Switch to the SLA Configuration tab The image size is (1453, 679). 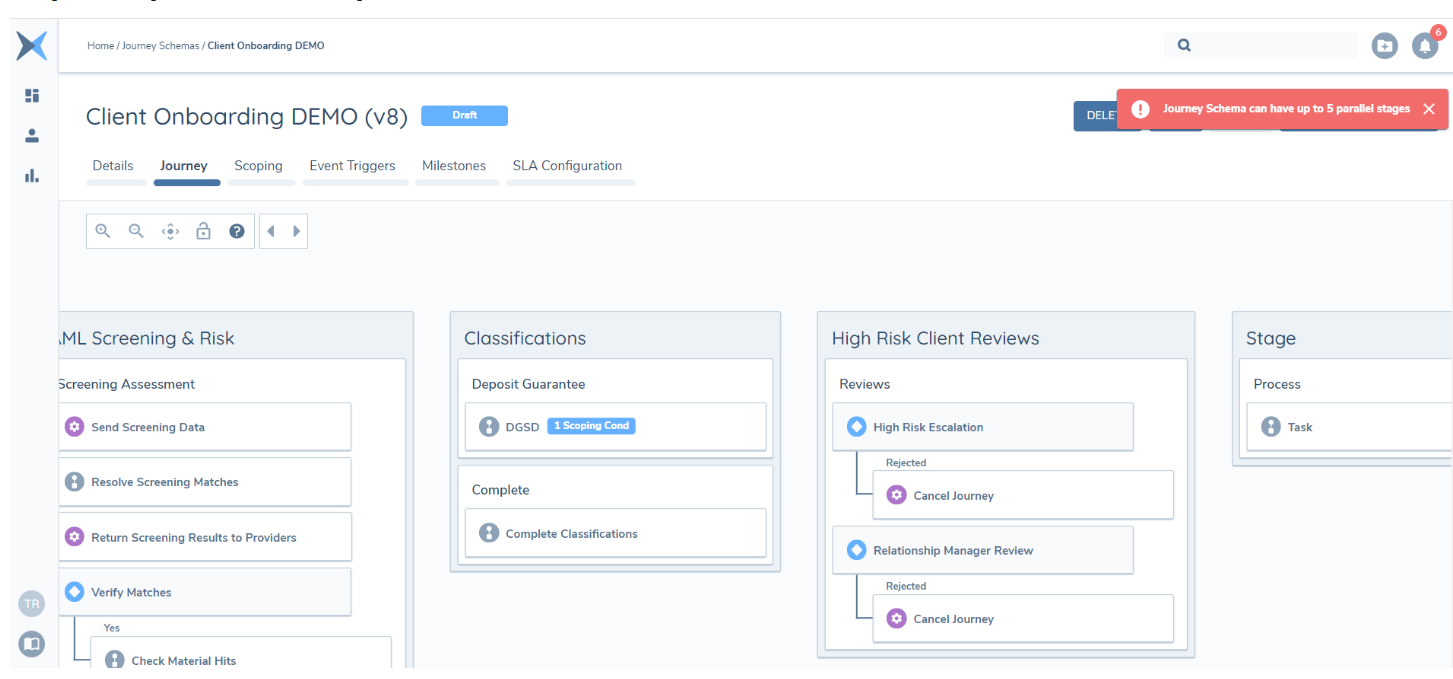567,166
